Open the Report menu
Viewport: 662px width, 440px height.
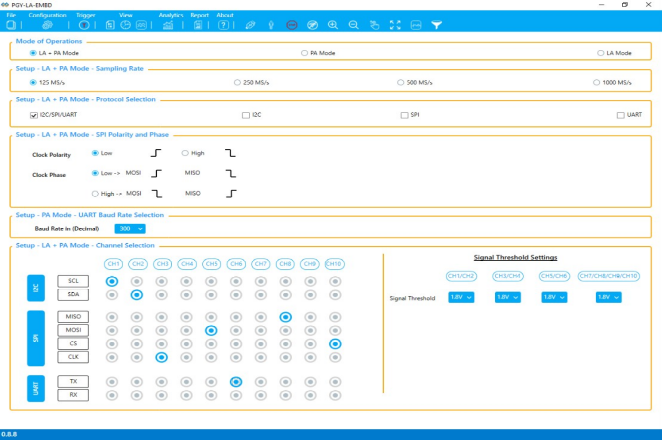pos(200,16)
